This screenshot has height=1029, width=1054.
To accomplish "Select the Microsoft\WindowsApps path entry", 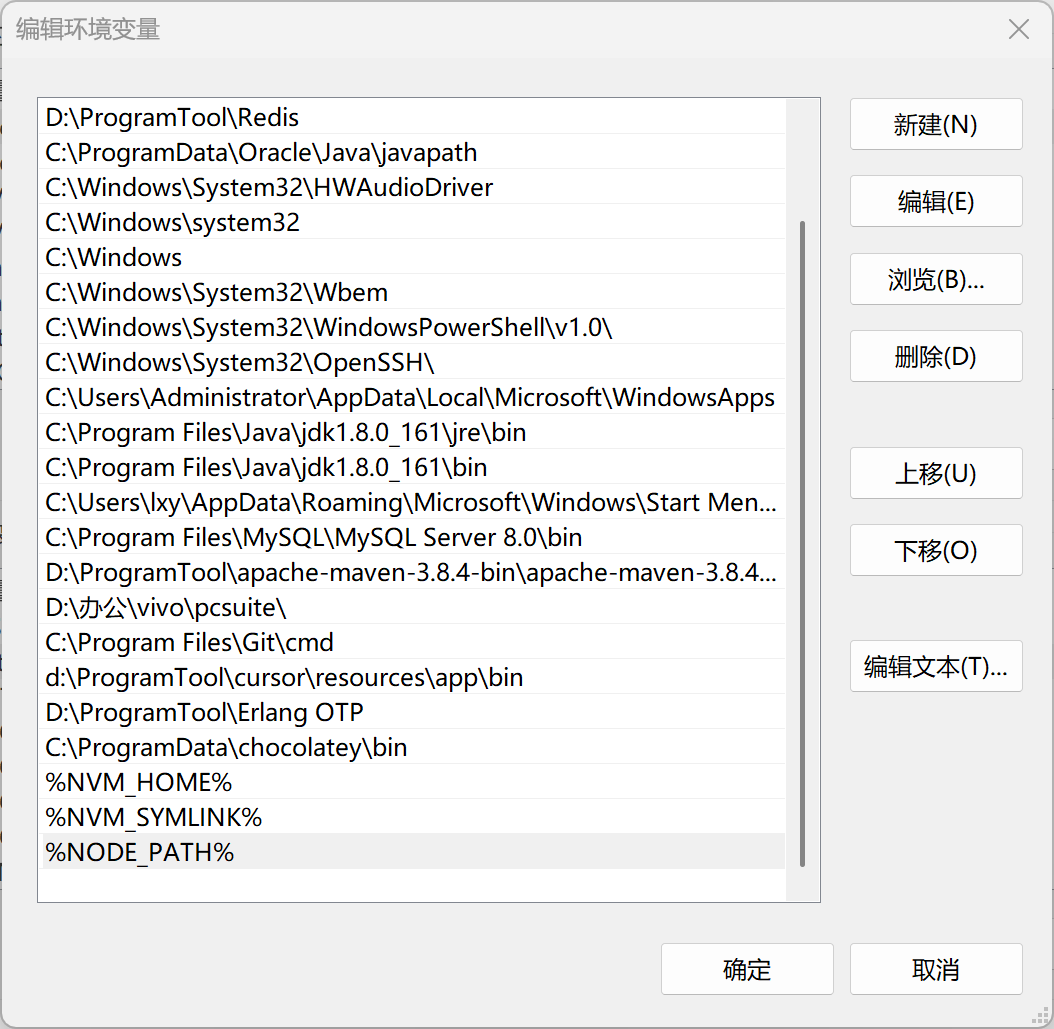I will [413, 397].
